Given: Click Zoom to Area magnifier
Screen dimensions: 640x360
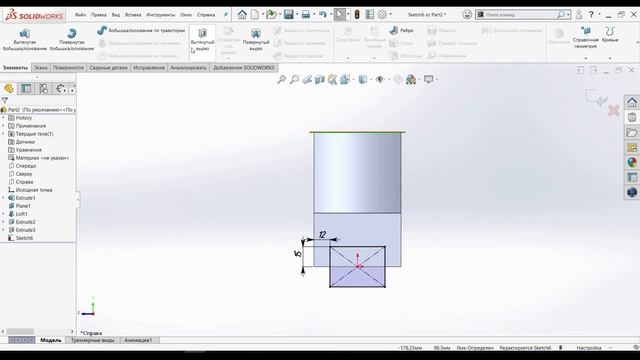Looking at the screenshot, I should 294,79.
